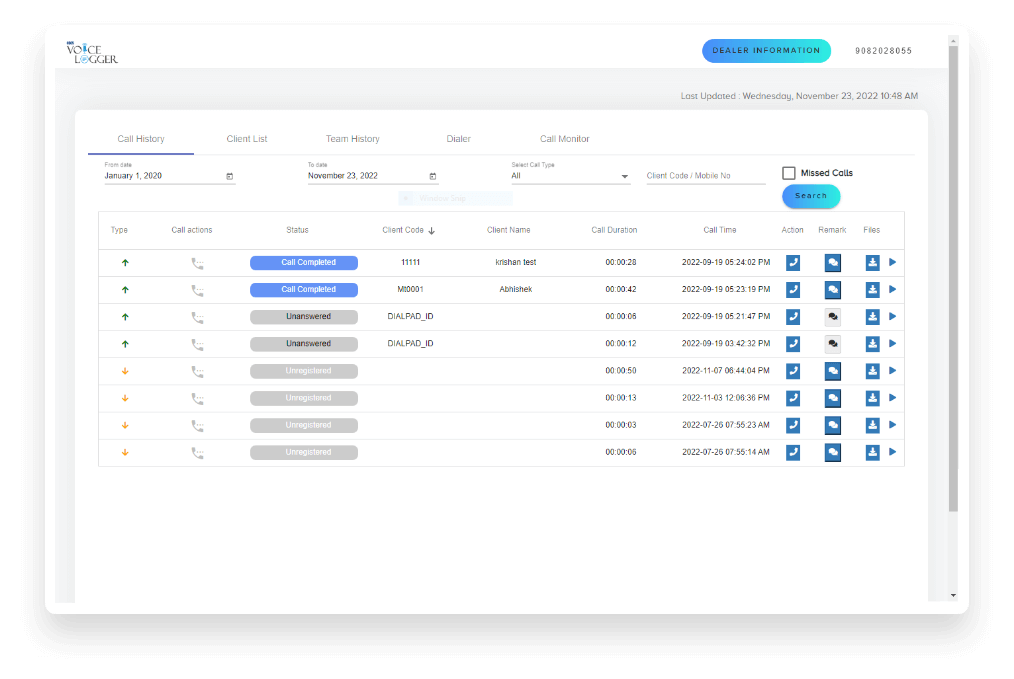Open the To date calendar picker
The height and width of the screenshot is (679, 1014).
[x=431, y=176]
